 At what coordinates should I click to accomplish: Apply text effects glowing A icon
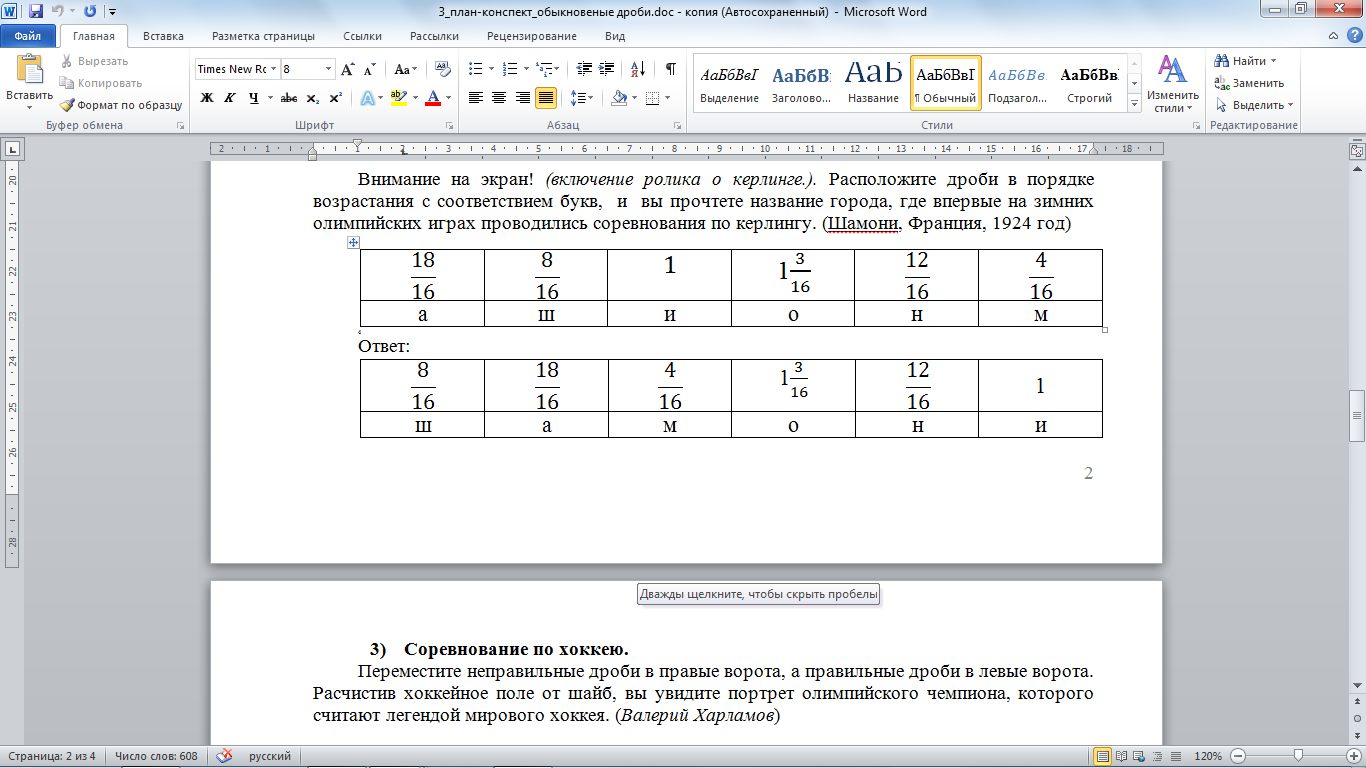pos(367,98)
